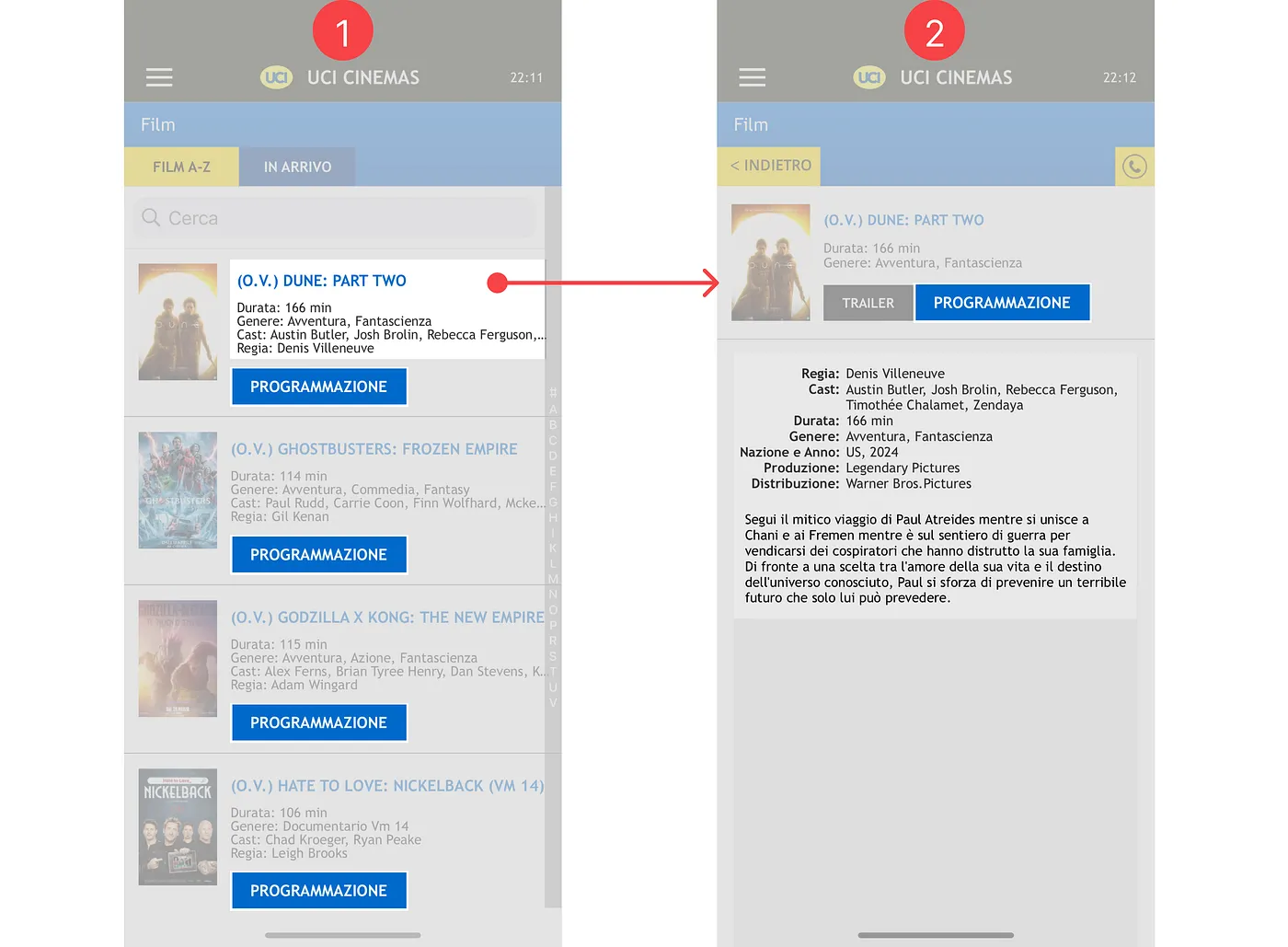Switch to the IN ARRIVO tab
Viewport: 1288px width, 947px height.
[x=297, y=167]
